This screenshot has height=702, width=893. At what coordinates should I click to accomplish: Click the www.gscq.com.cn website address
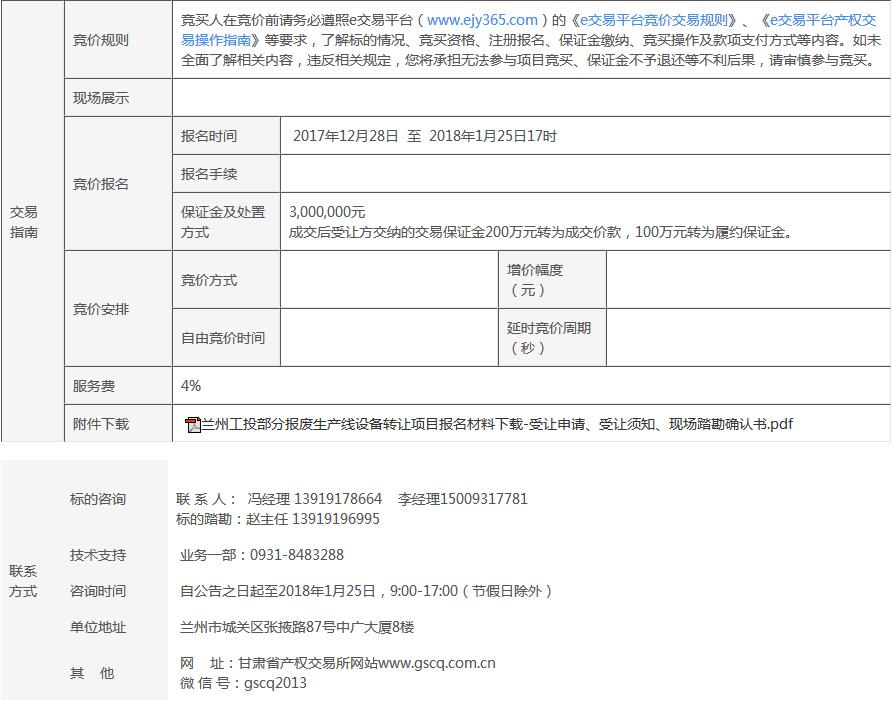click(437, 663)
